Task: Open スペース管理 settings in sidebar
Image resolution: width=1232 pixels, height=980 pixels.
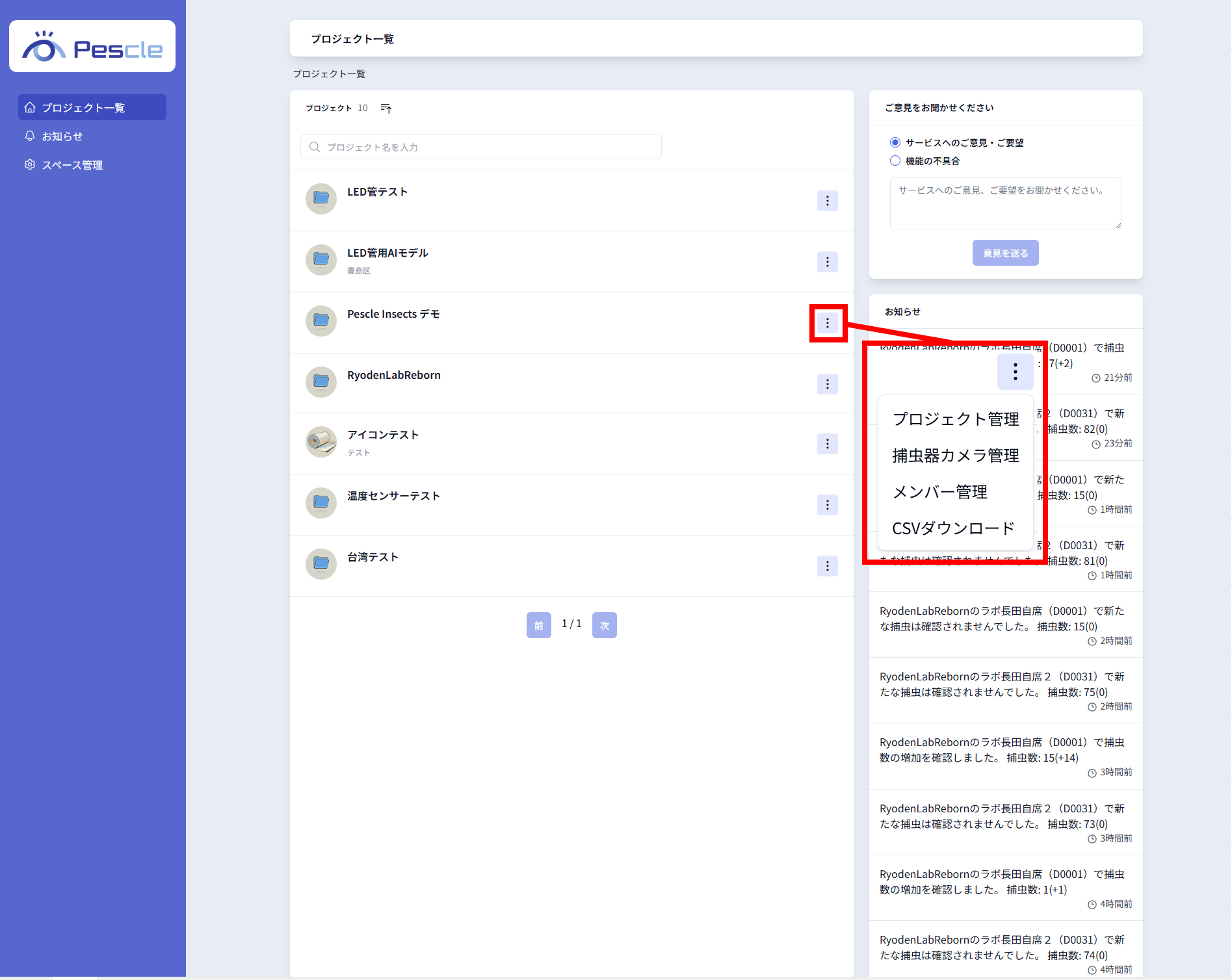Action: [x=72, y=165]
